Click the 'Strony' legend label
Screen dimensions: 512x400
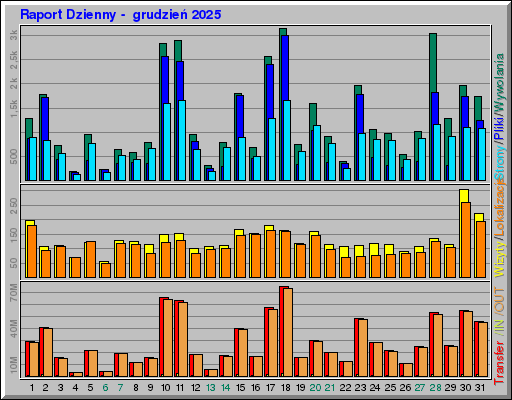[499, 162]
